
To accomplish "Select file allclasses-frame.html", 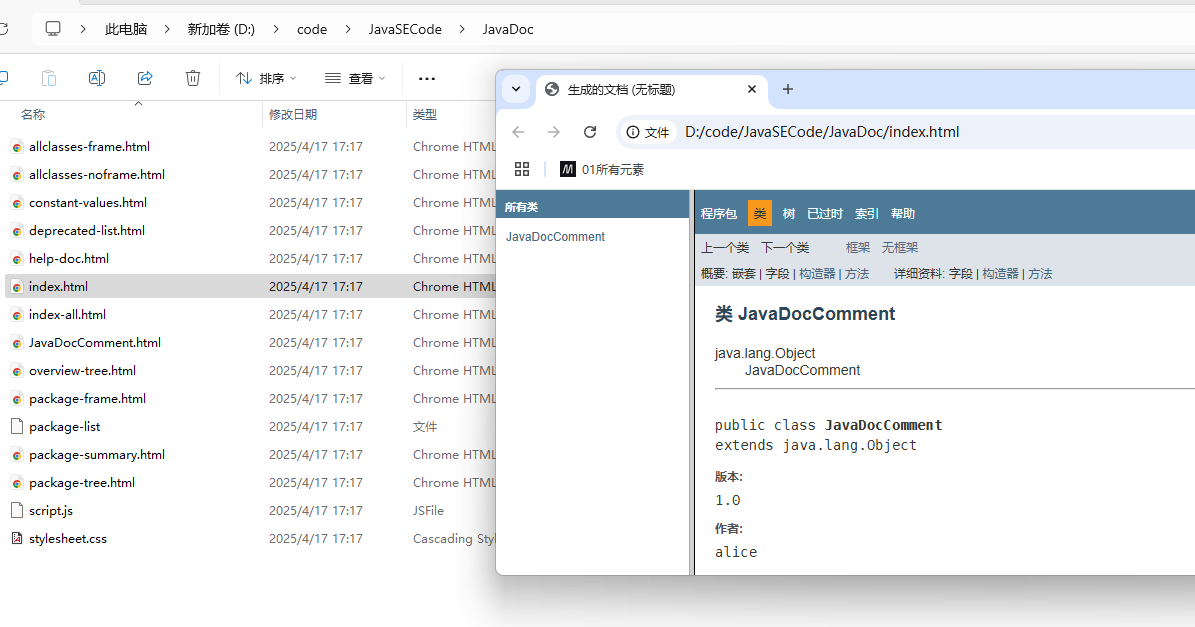I will point(89,146).
